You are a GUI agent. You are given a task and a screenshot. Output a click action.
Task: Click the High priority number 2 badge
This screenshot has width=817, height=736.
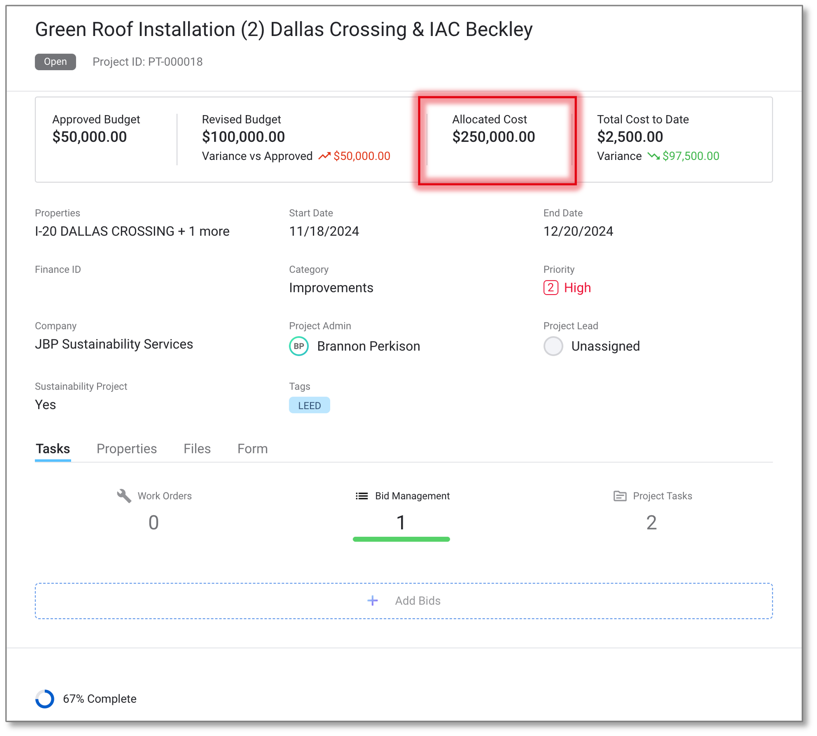point(550,288)
